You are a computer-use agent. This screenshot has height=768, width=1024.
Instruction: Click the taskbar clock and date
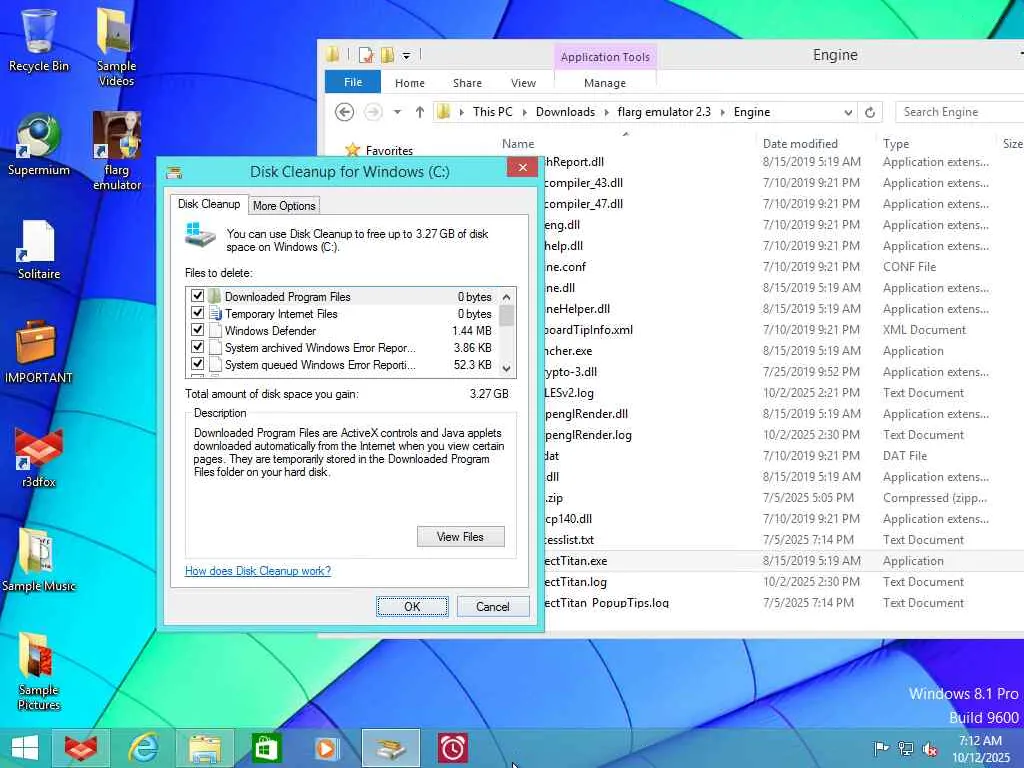pyautogui.click(x=980, y=748)
